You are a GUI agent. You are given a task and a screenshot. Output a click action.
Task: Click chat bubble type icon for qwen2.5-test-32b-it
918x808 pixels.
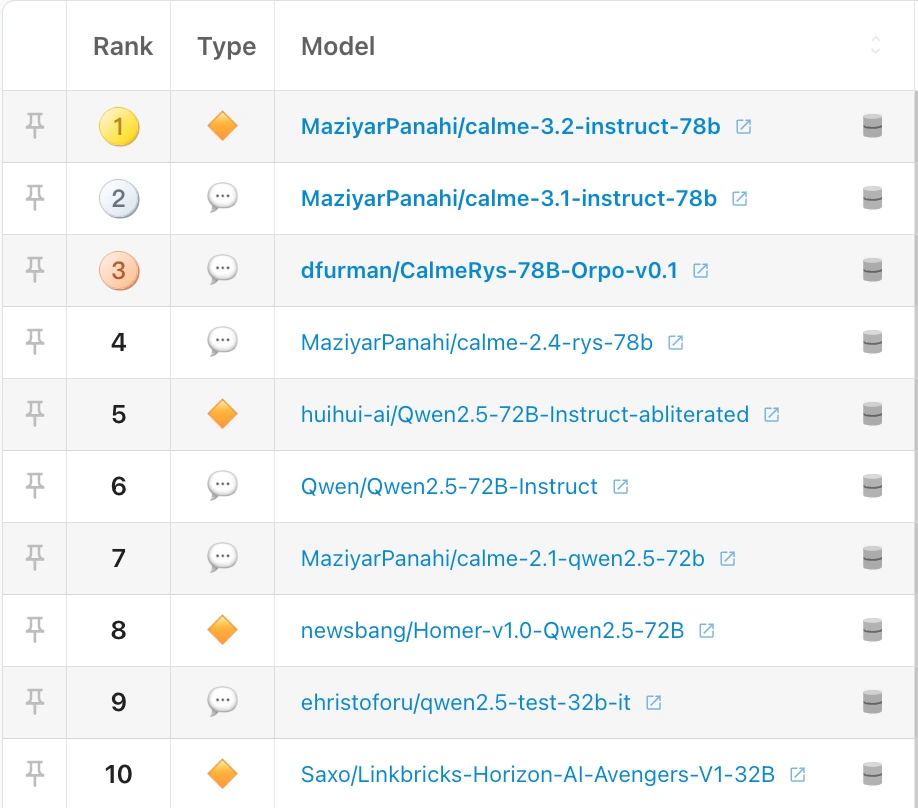click(x=222, y=702)
